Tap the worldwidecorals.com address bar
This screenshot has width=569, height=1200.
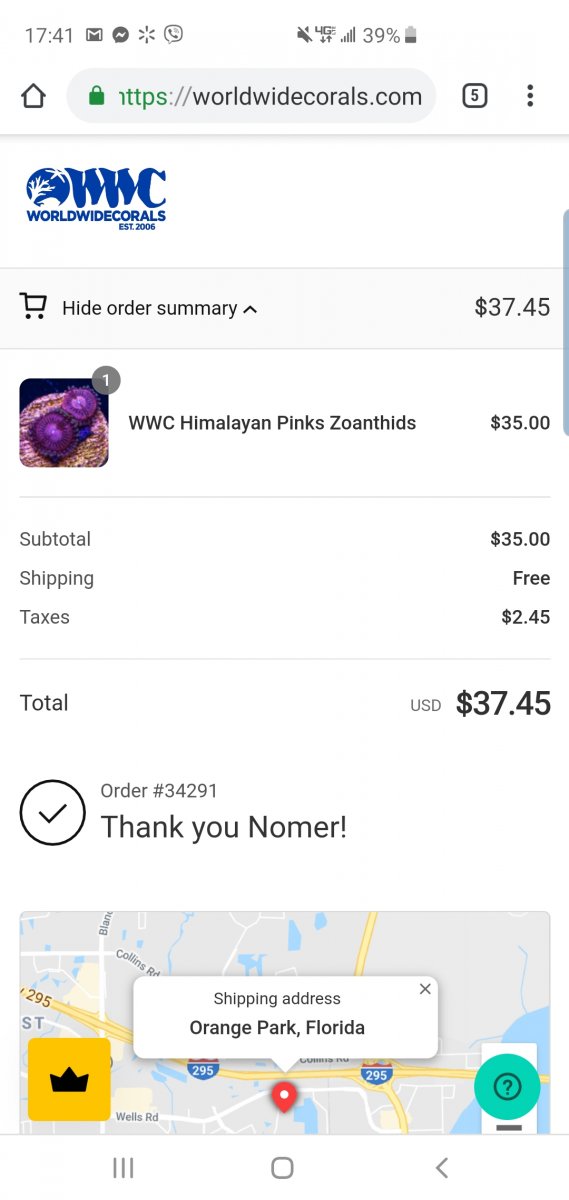click(x=251, y=96)
